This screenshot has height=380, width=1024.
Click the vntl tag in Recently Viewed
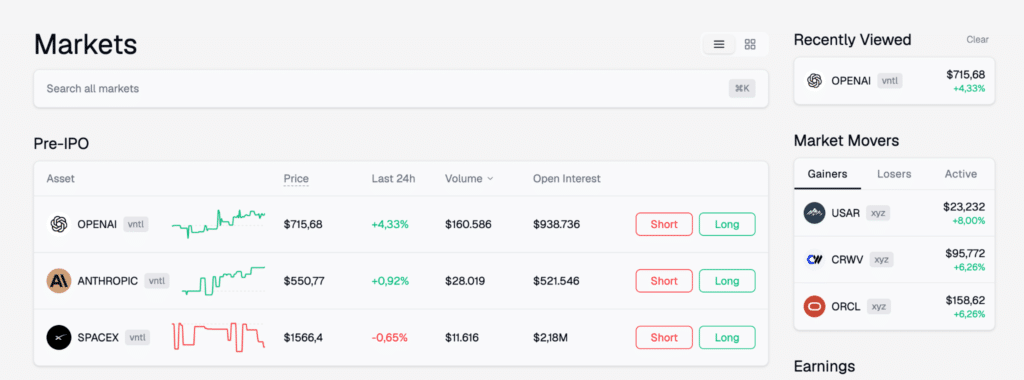(890, 80)
